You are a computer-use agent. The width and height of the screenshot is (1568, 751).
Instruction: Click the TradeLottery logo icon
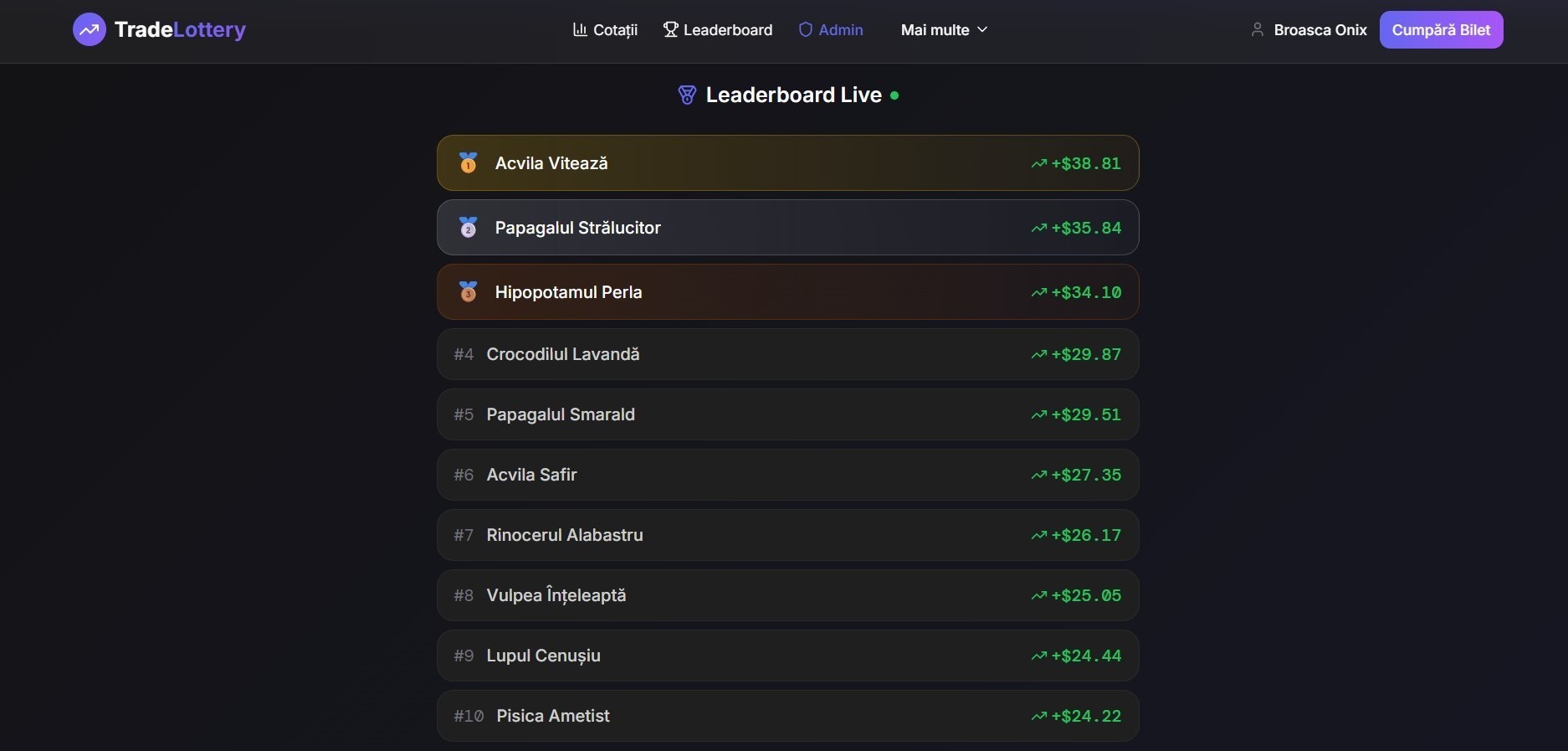point(90,30)
